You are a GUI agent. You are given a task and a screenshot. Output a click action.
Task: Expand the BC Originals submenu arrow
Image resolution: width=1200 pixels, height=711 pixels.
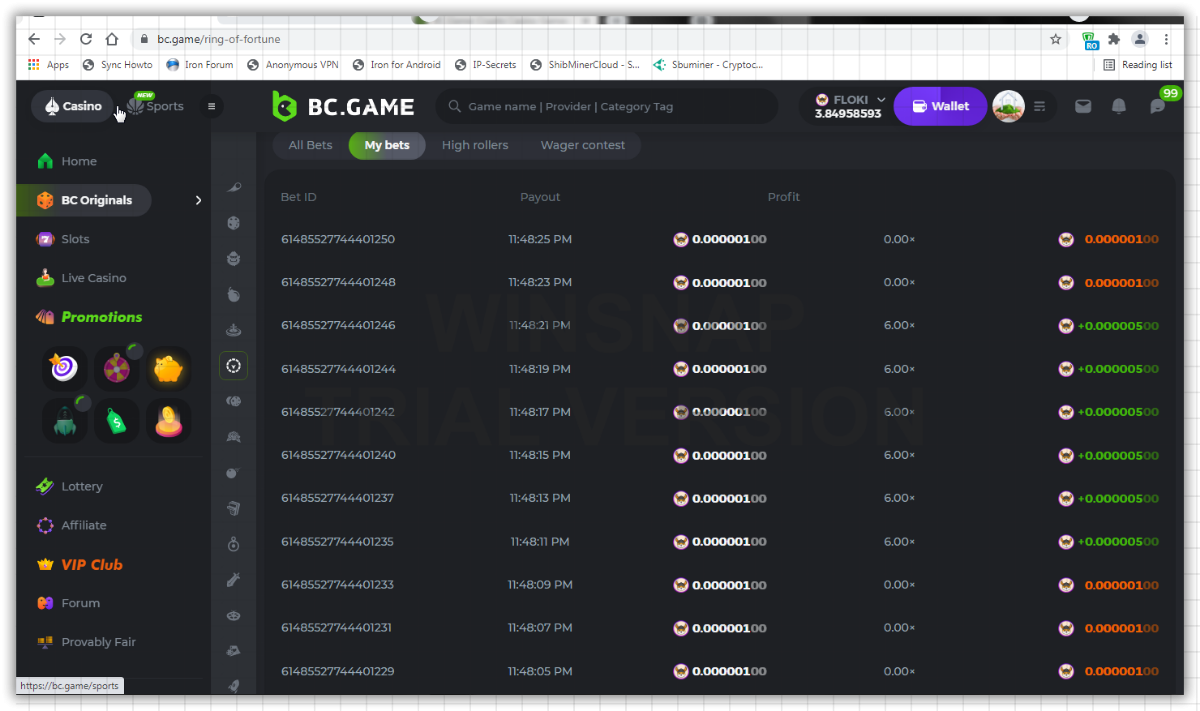point(198,200)
